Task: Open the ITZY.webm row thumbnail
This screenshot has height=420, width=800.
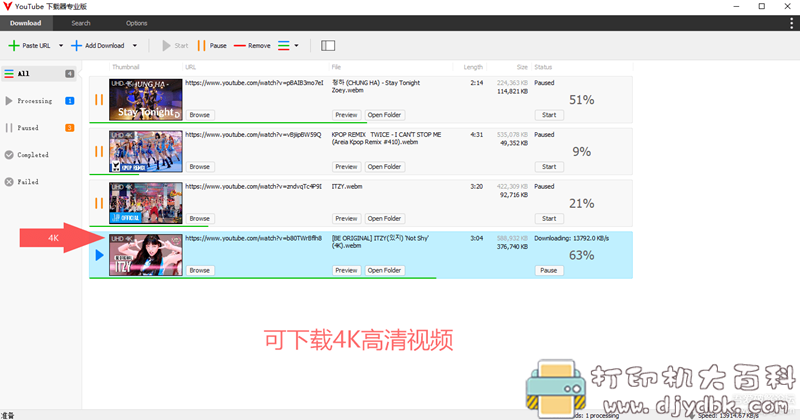Action: (145, 203)
